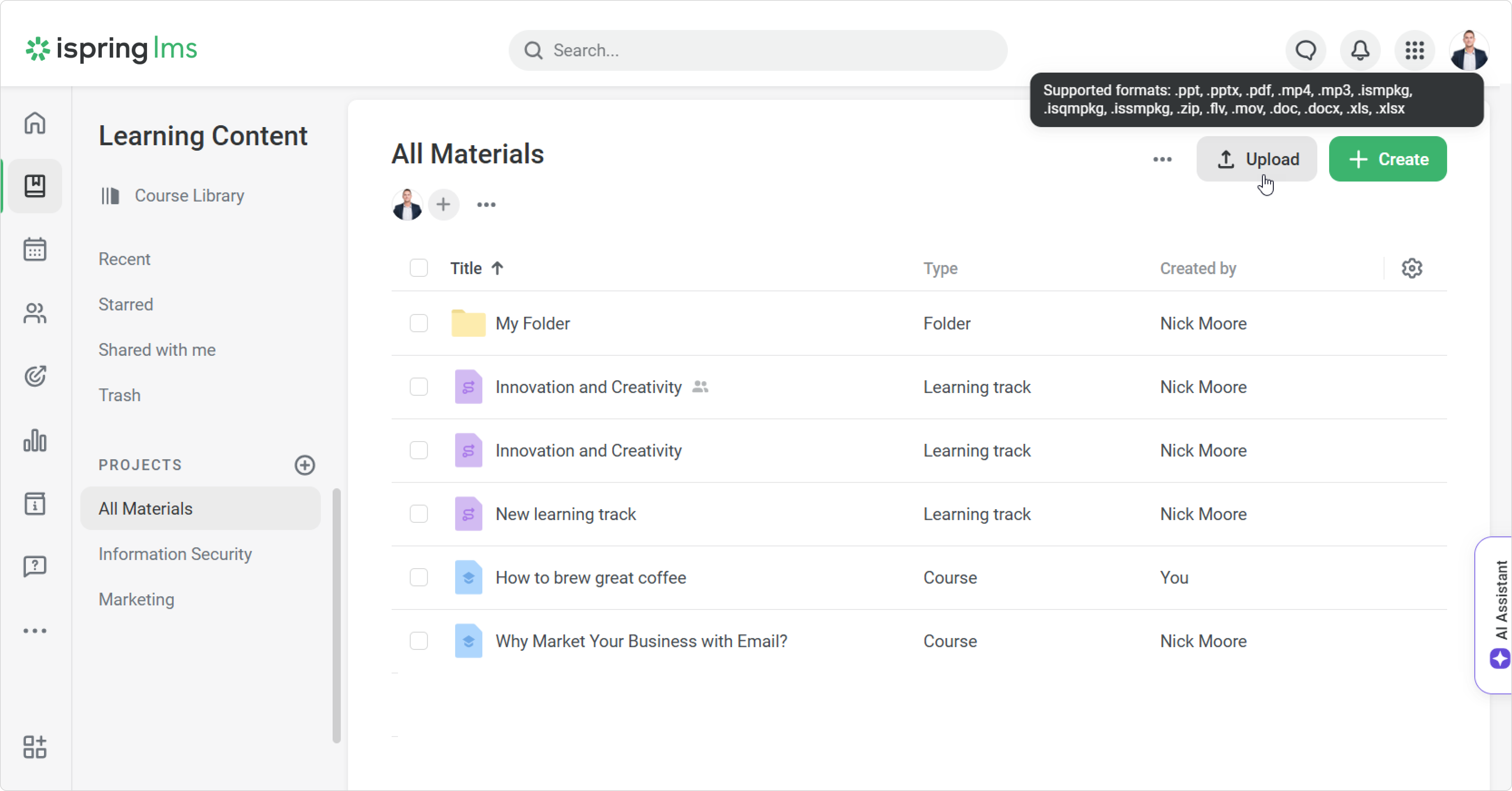Check the My Folder row checkbox
This screenshot has width=1512, height=791.
tap(418, 323)
